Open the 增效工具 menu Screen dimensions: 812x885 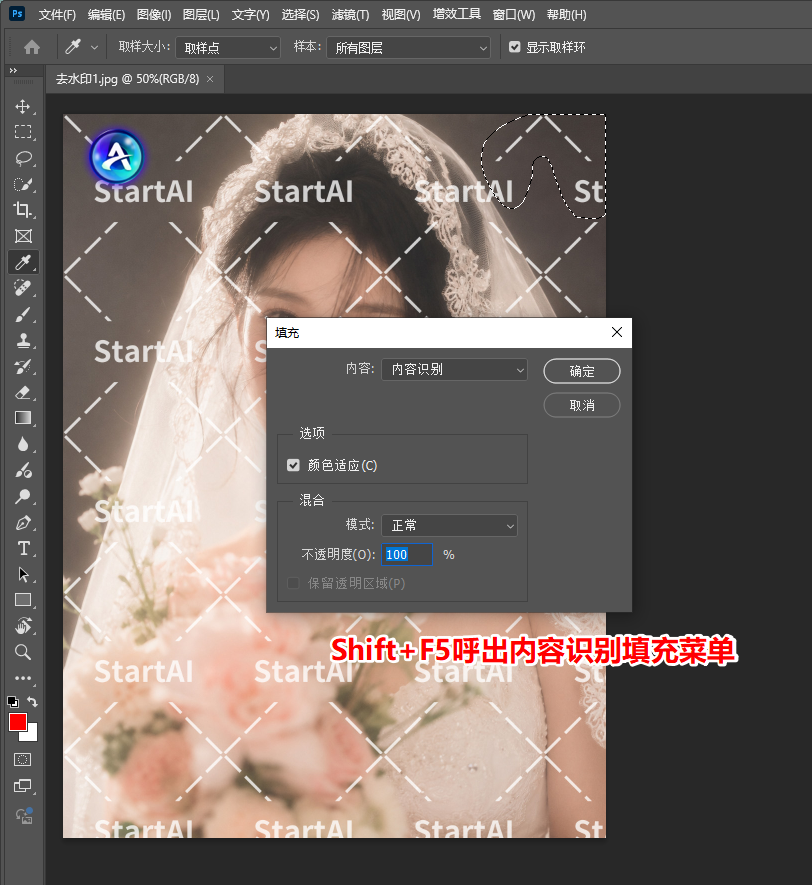pos(457,14)
